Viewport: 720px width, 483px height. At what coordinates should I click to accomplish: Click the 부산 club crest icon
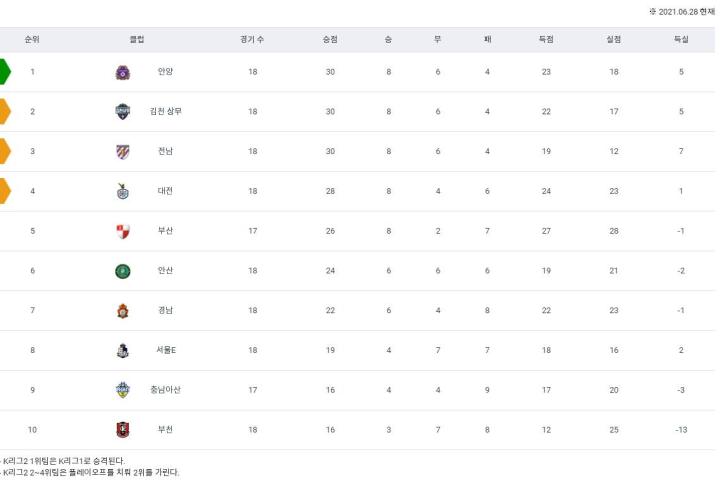tap(123, 231)
